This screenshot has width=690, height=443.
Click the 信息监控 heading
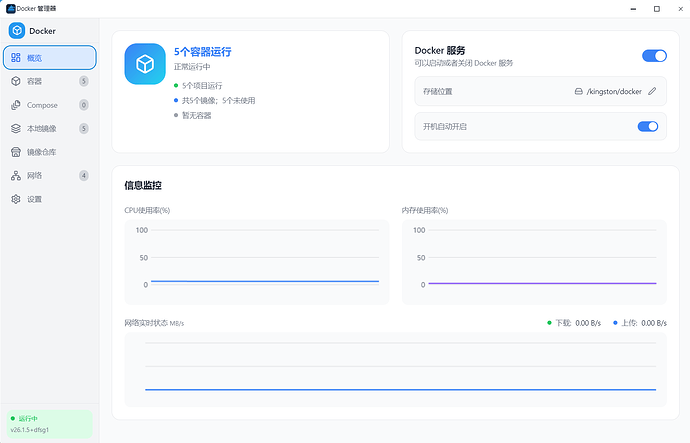pyautogui.click(x=143, y=185)
